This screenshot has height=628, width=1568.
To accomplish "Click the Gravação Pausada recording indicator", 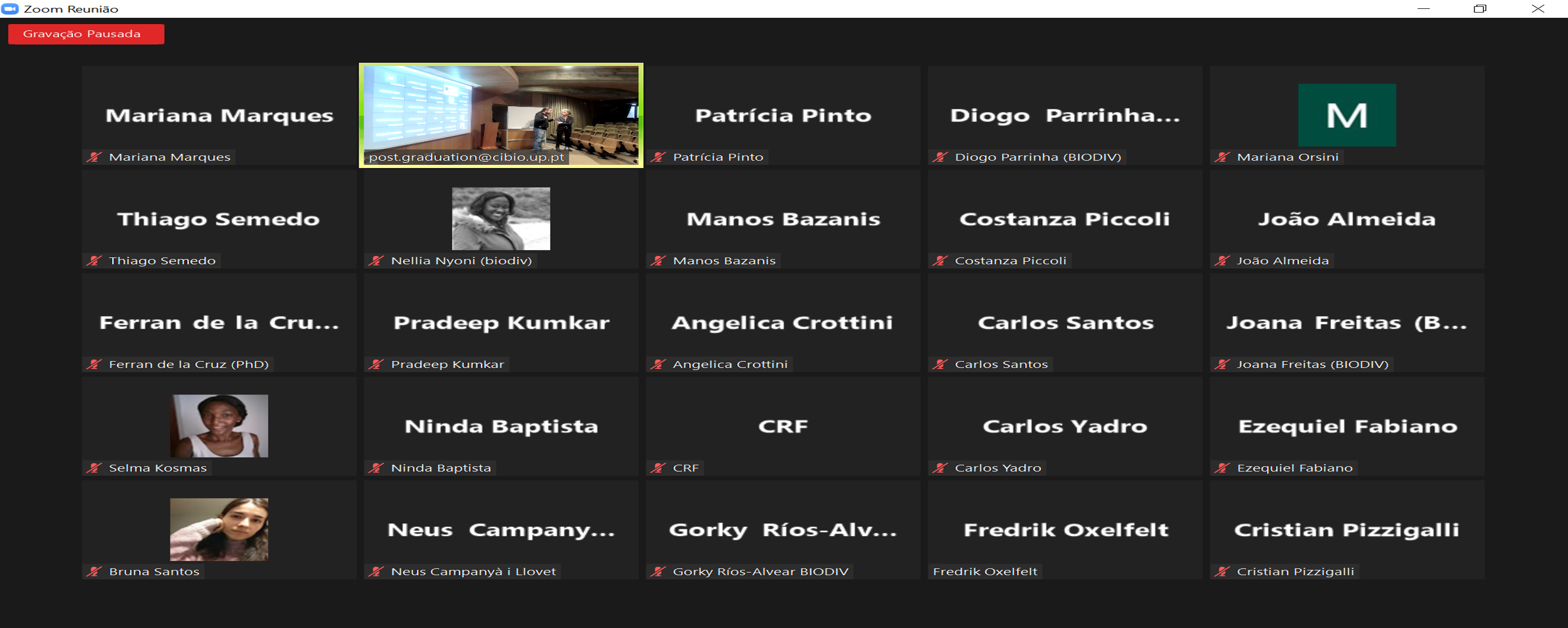I will point(86,34).
